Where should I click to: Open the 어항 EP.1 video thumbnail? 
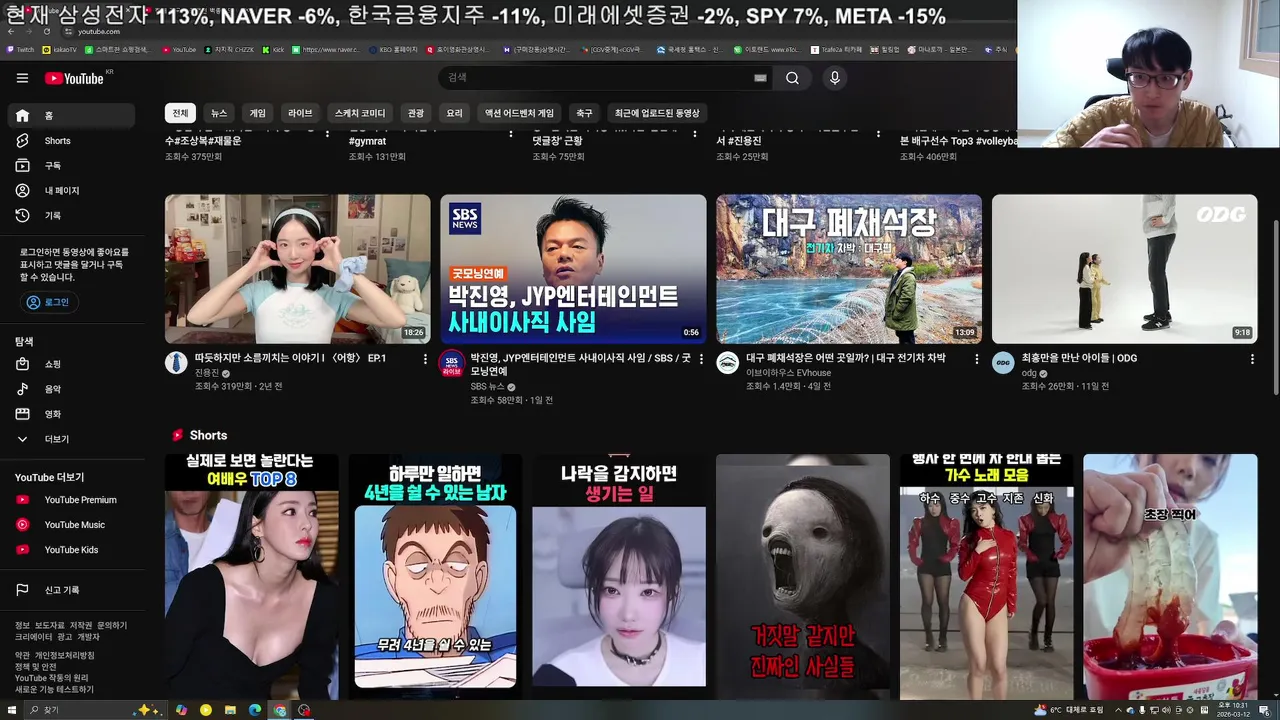pyautogui.click(x=298, y=269)
